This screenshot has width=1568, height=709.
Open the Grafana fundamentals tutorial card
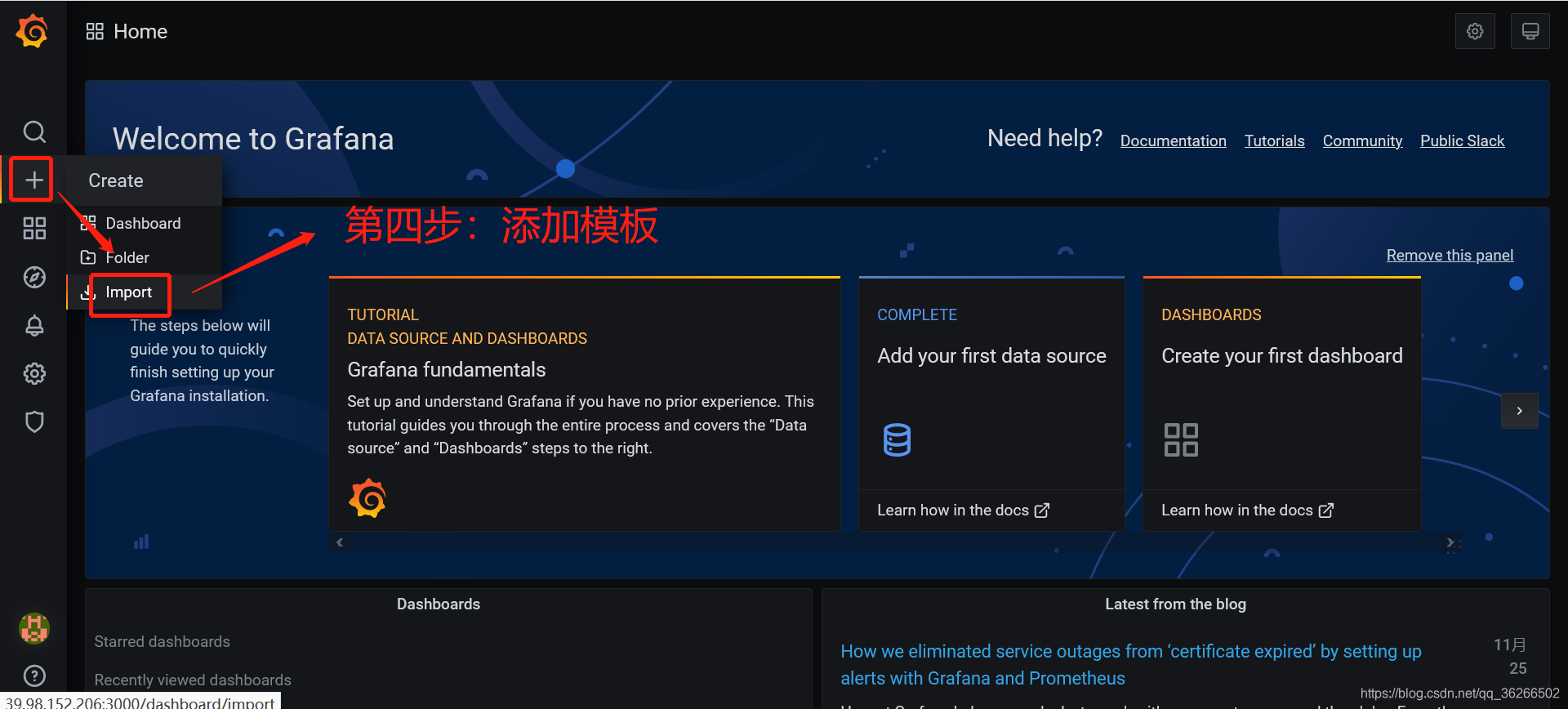coord(584,404)
